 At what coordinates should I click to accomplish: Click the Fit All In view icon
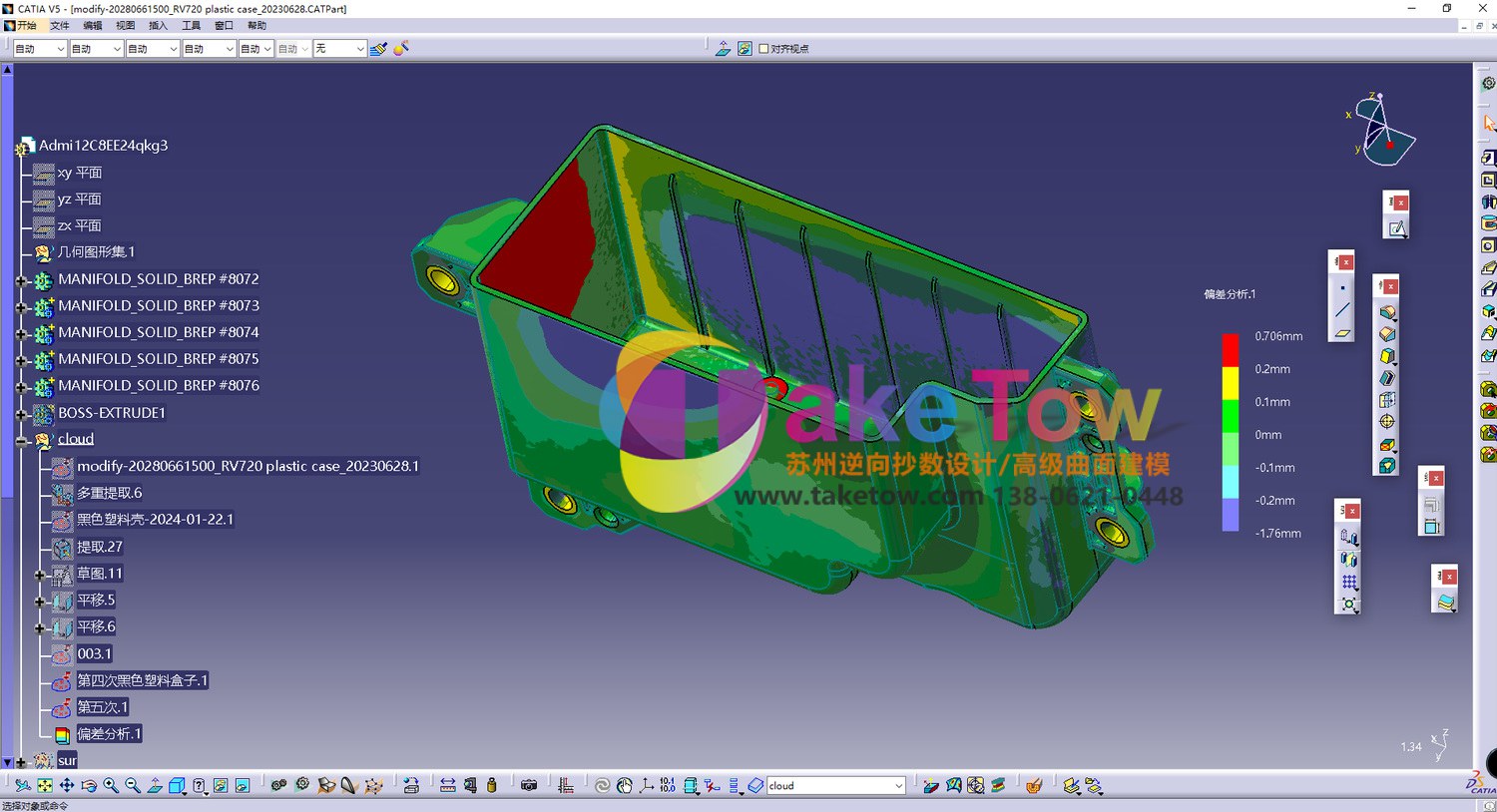coord(45,786)
